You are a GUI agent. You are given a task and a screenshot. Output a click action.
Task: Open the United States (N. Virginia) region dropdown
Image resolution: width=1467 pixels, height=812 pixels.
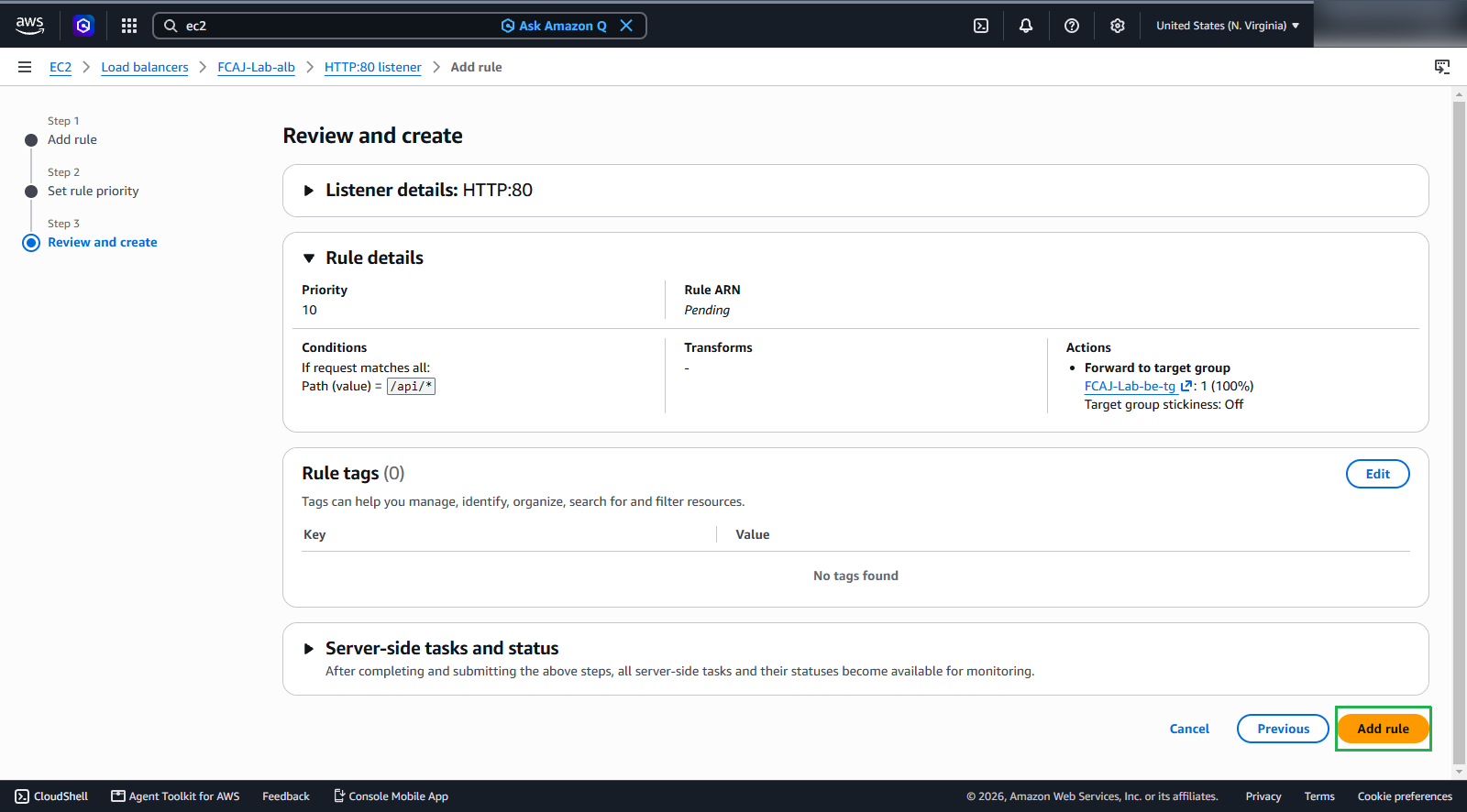click(x=1228, y=26)
